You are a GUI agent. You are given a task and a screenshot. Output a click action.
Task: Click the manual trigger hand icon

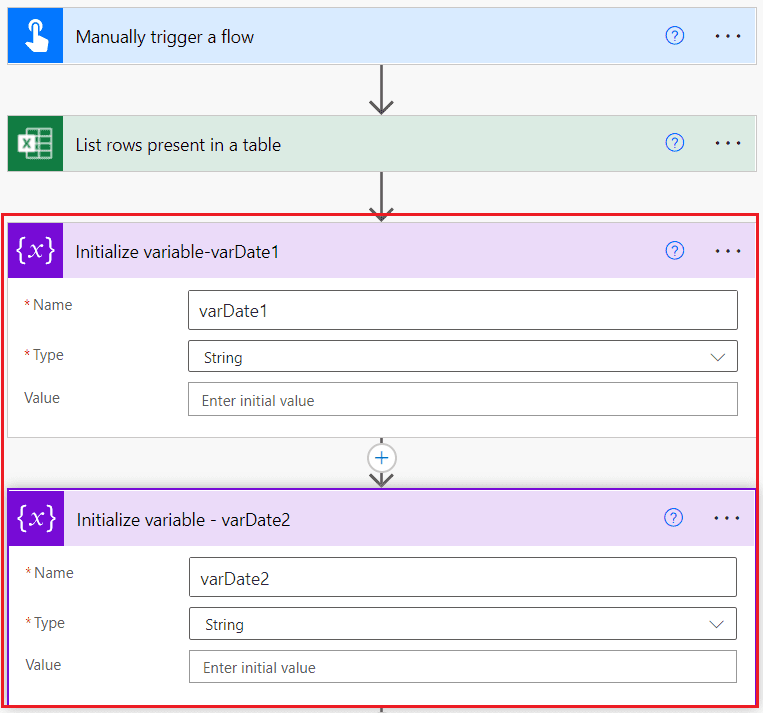pos(36,36)
